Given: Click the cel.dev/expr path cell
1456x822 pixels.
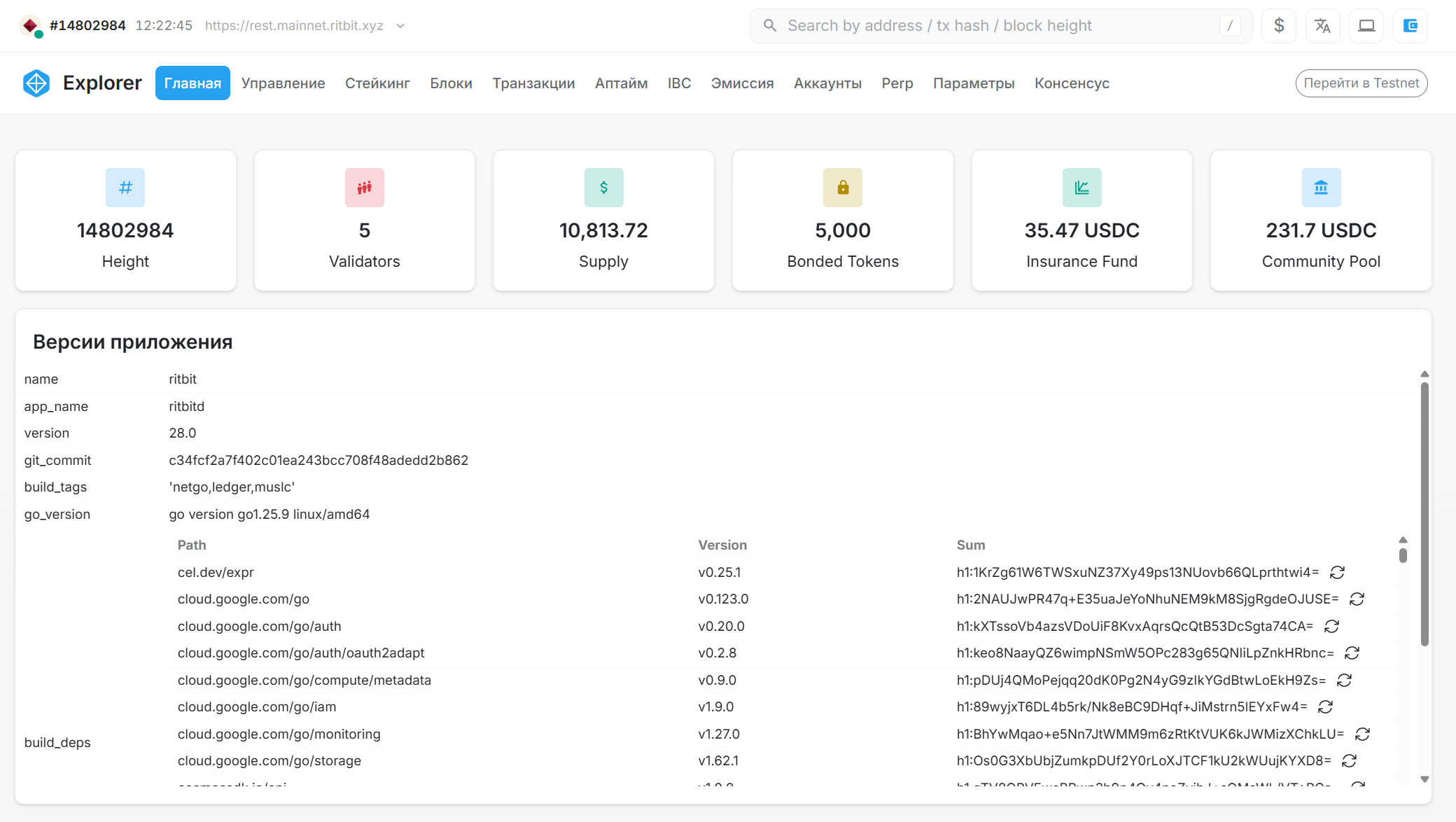Looking at the screenshot, I should pos(216,573).
